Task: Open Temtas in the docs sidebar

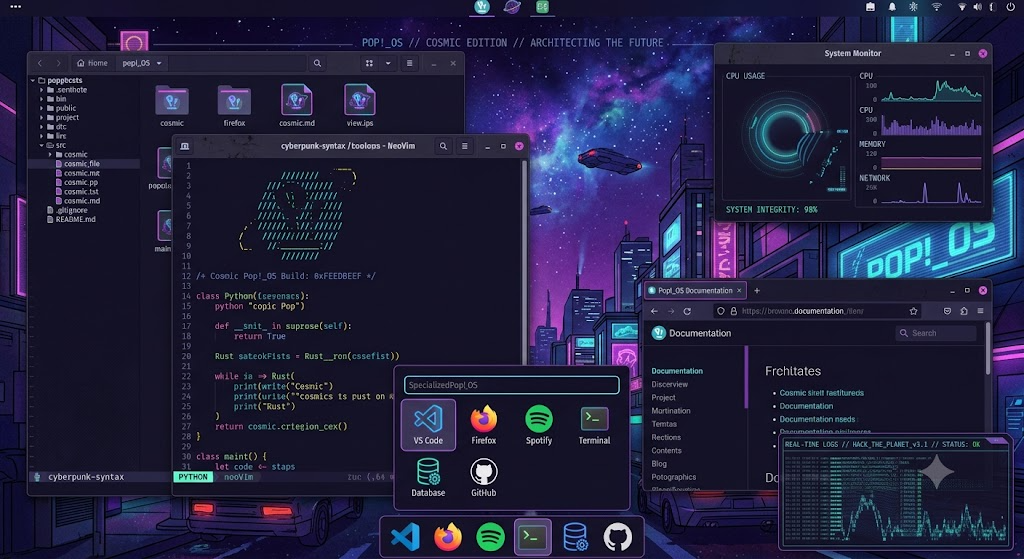Action: click(664, 424)
